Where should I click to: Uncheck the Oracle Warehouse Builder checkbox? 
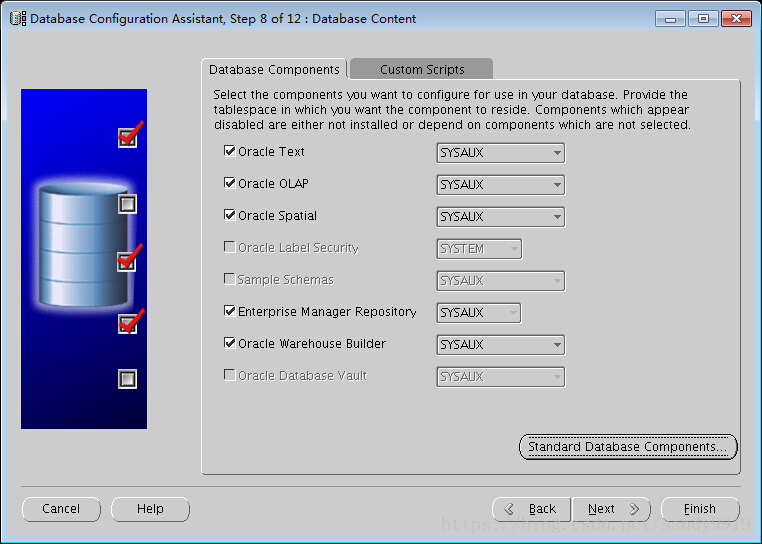229,343
